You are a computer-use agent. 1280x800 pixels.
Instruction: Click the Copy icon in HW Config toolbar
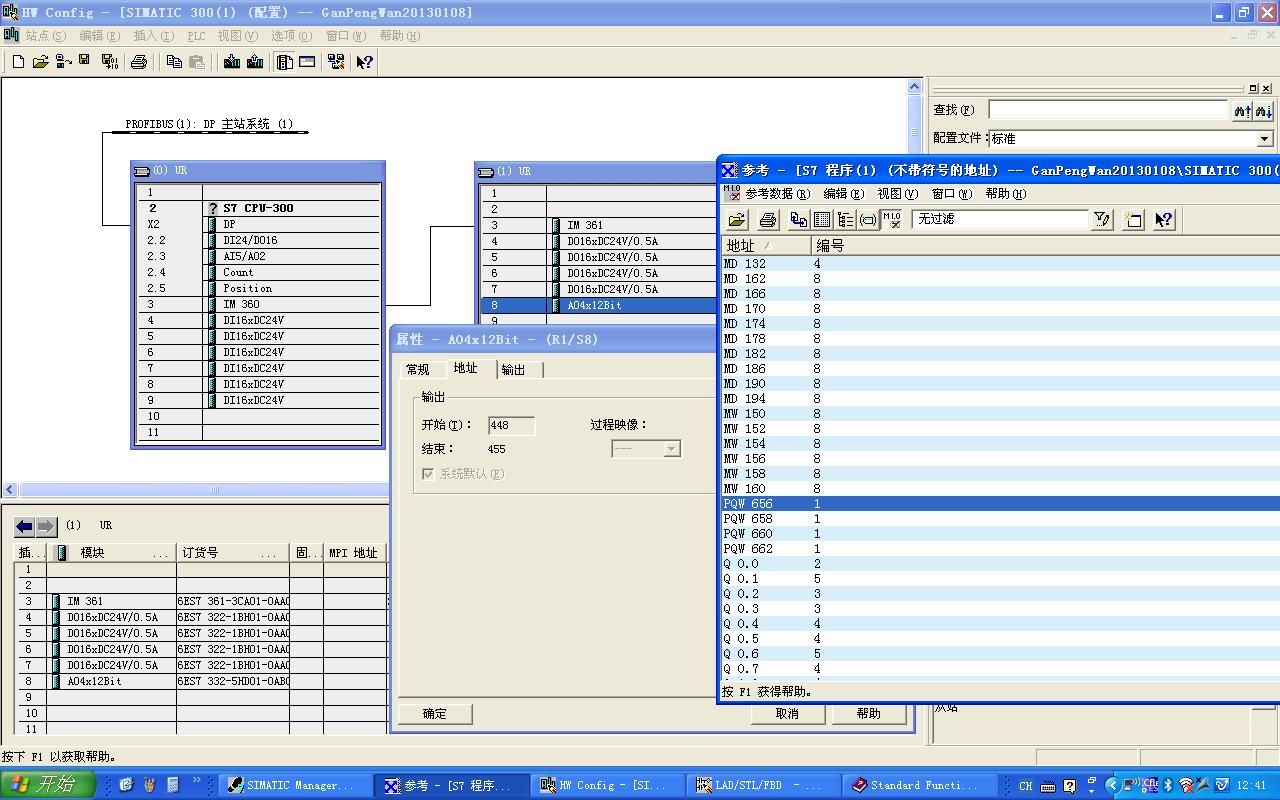[174, 62]
